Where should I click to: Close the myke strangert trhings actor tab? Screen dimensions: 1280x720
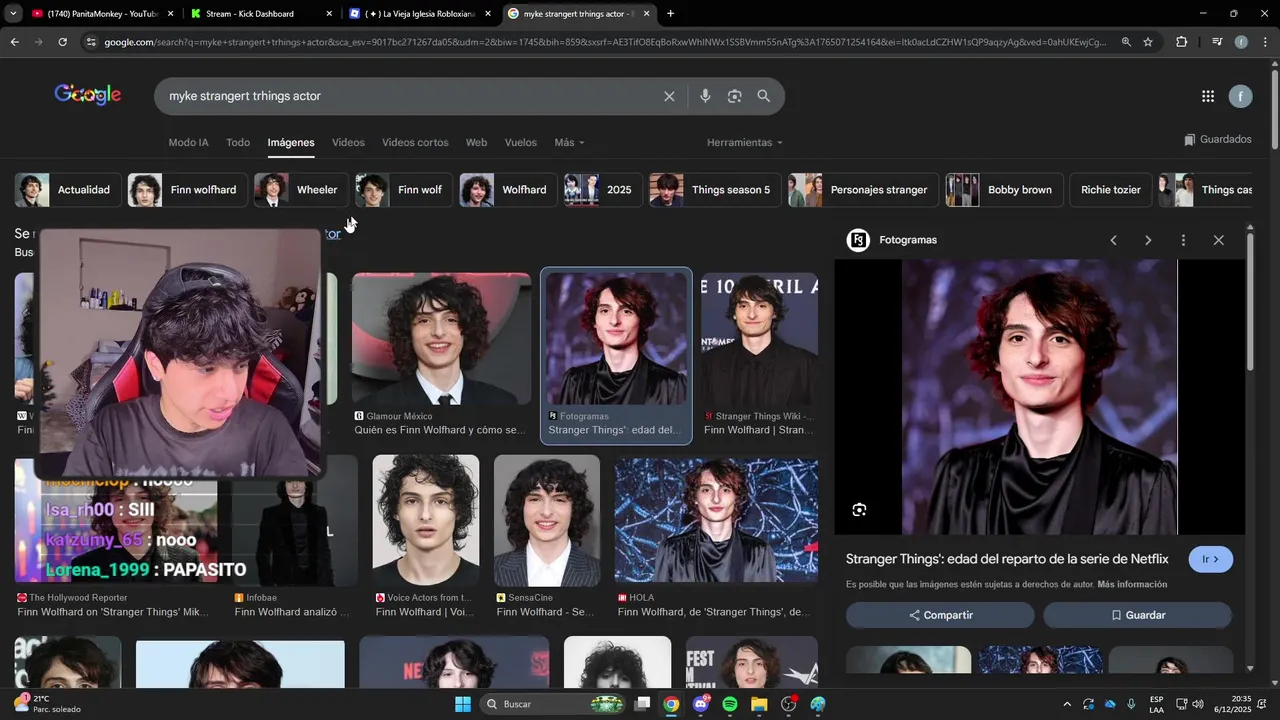(x=647, y=14)
